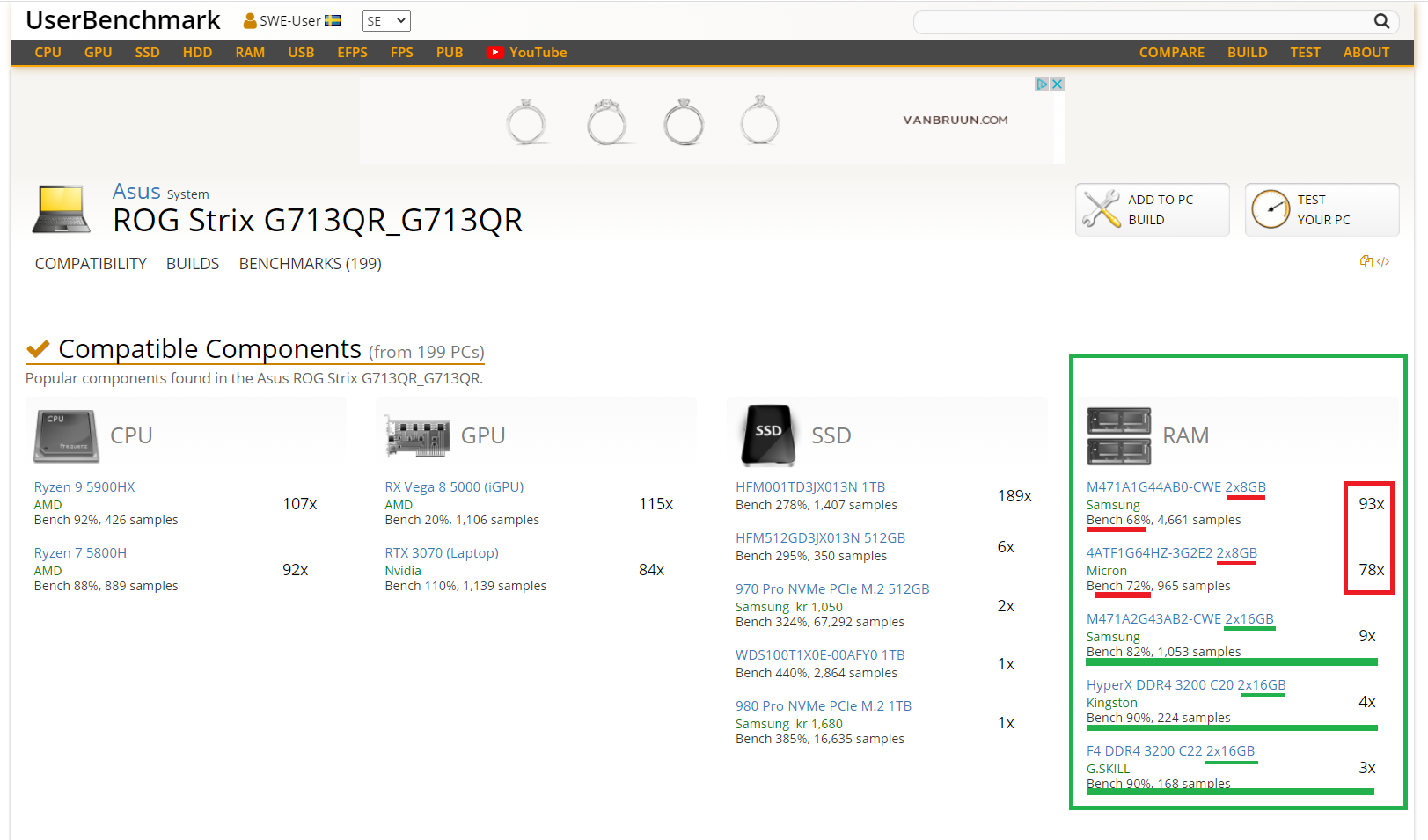Open the FPS menu item

(402, 53)
